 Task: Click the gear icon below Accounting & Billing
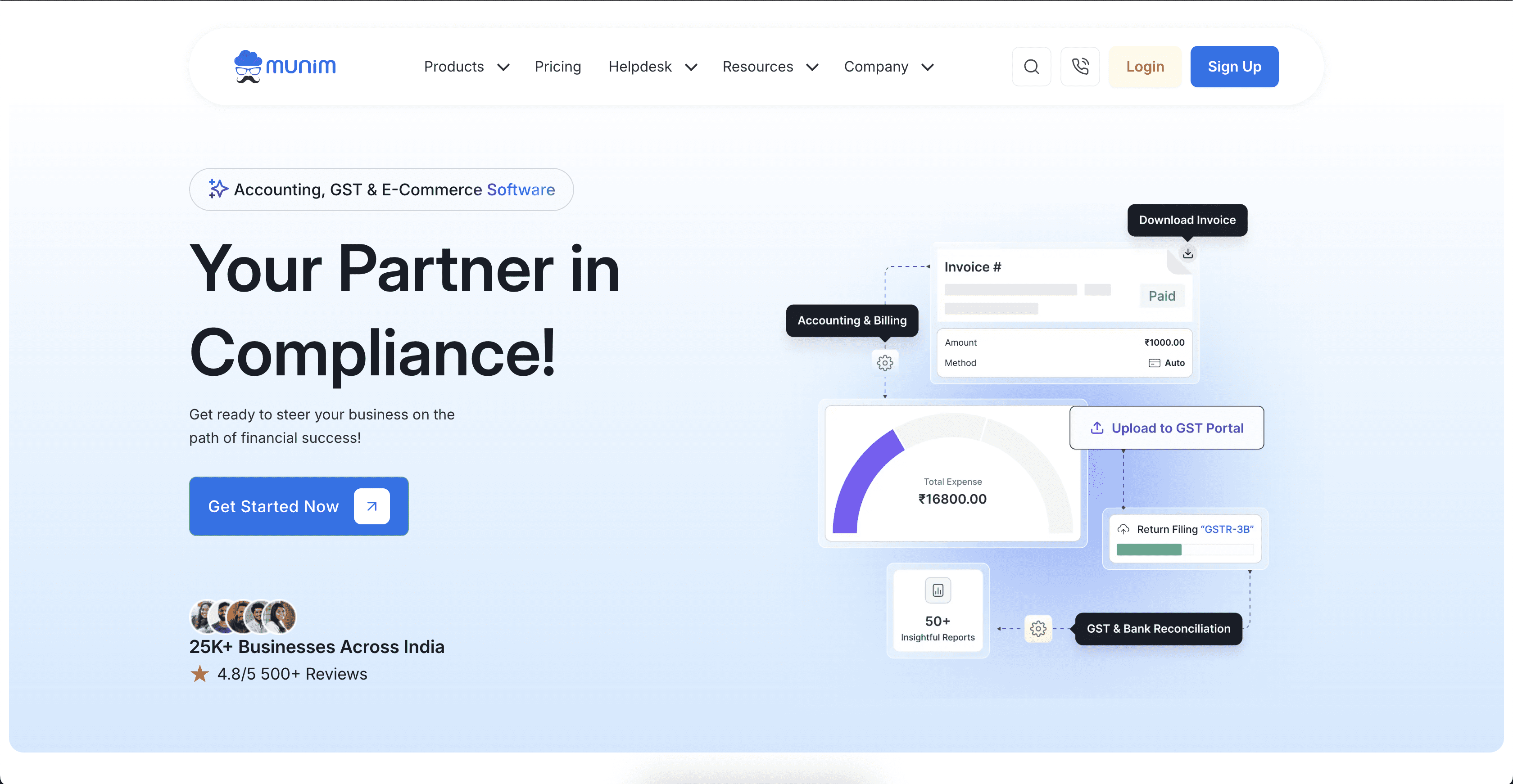[885, 363]
